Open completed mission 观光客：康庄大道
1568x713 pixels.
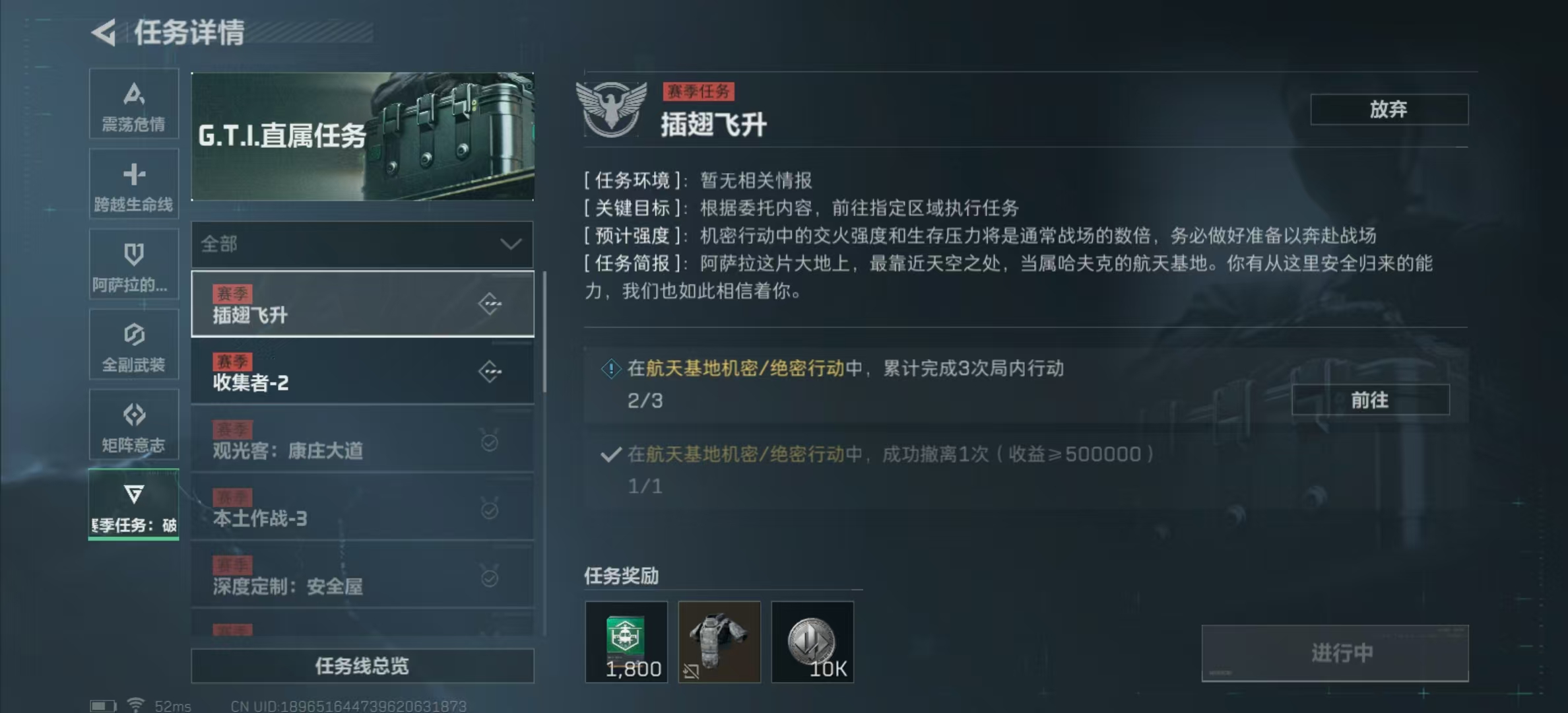tap(362, 440)
